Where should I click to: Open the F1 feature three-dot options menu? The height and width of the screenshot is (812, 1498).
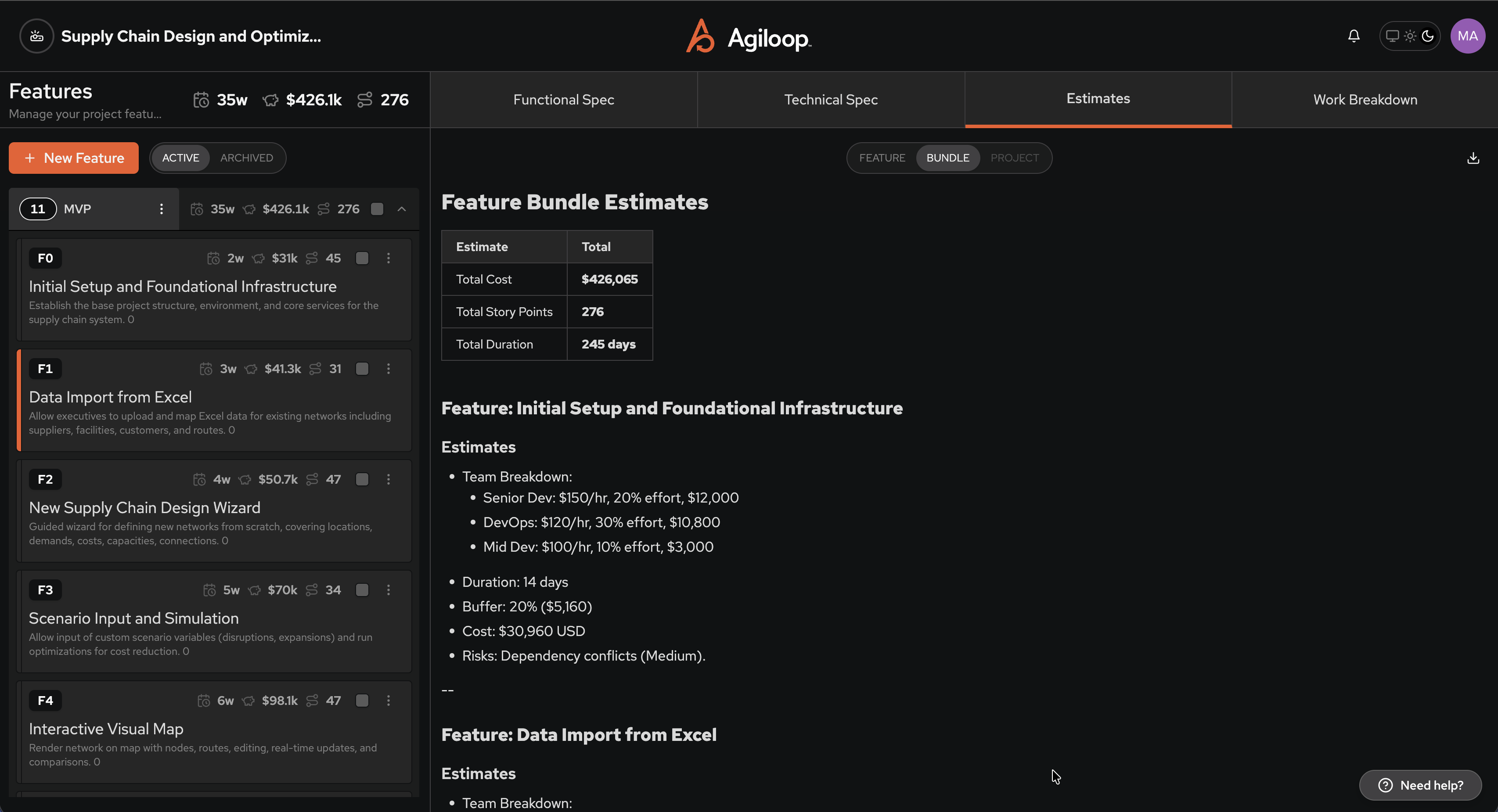point(389,369)
